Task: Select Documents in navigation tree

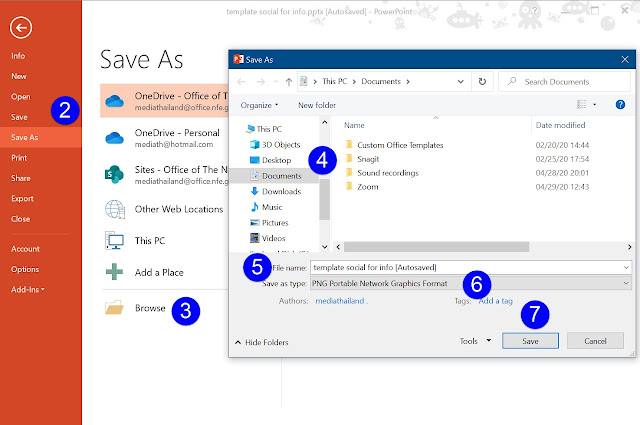Action: click(x=274, y=176)
